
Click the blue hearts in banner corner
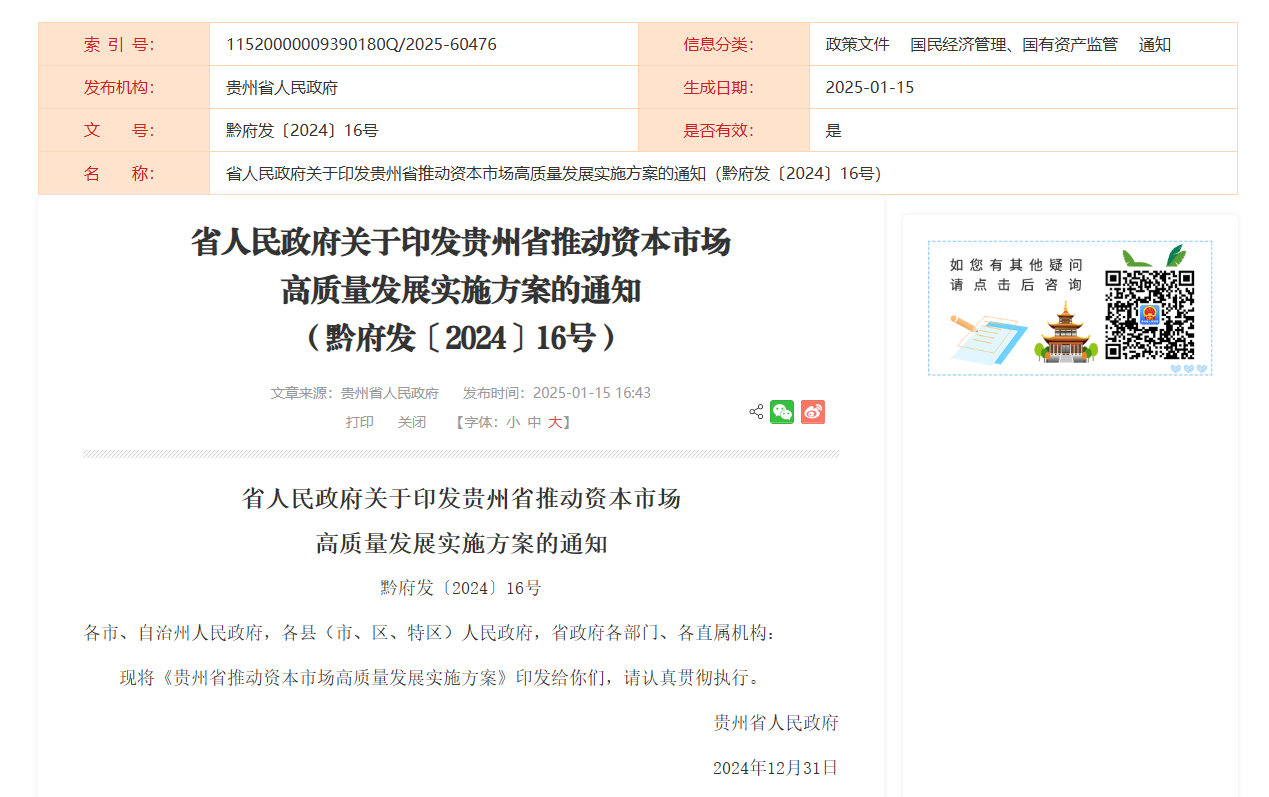click(1188, 369)
